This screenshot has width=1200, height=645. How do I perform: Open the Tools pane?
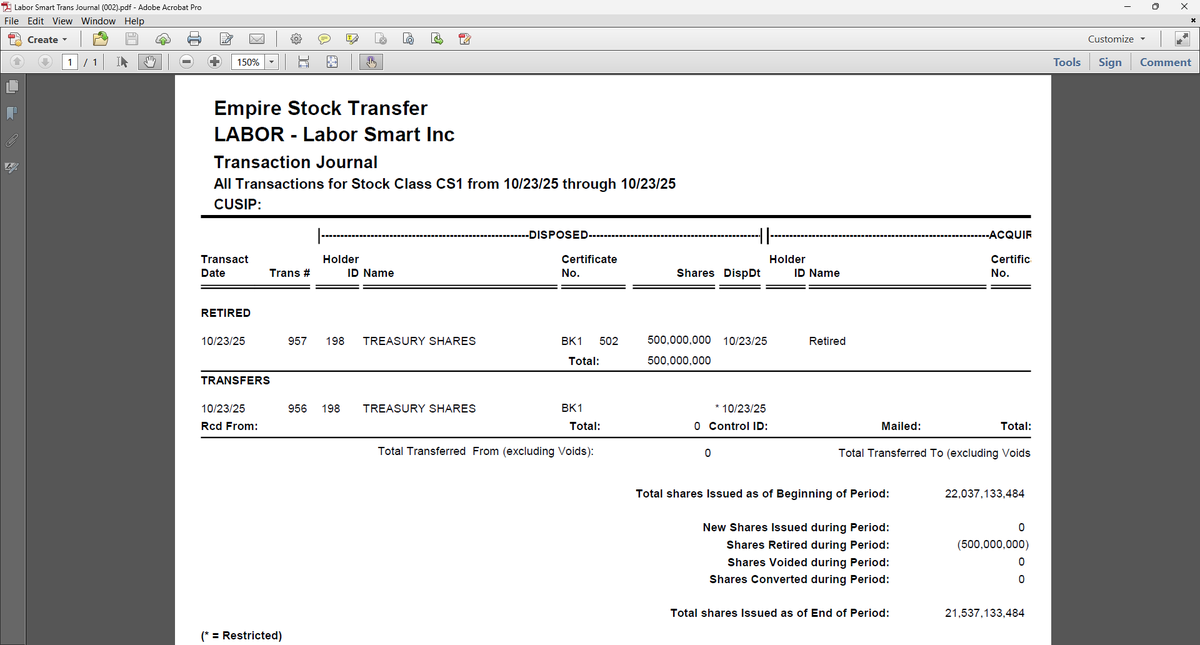point(1067,62)
